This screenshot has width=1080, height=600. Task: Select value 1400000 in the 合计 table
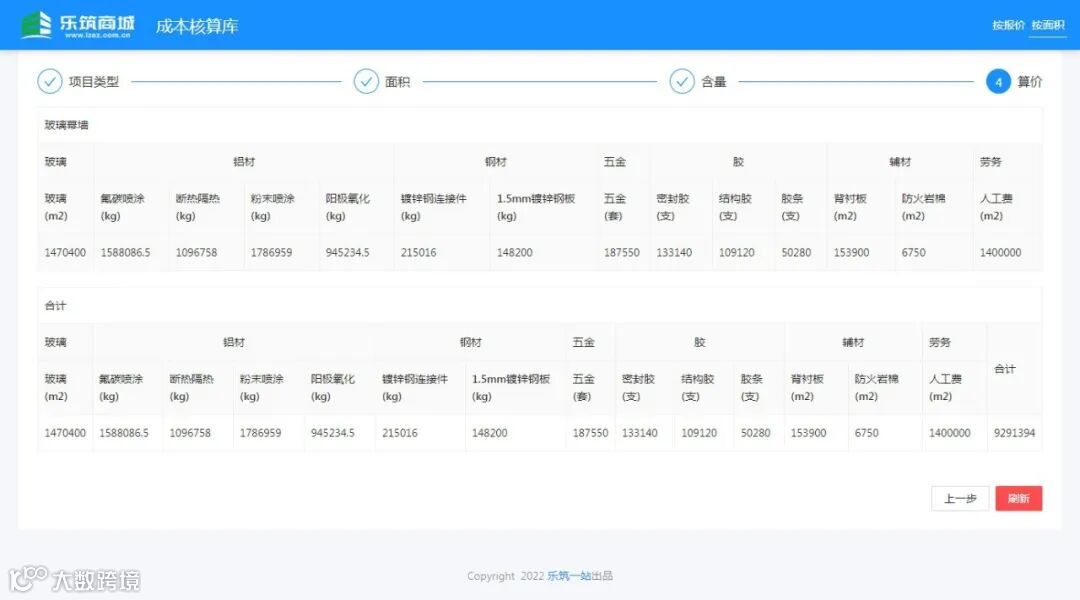pyautogui.click(x=949, y=433)
